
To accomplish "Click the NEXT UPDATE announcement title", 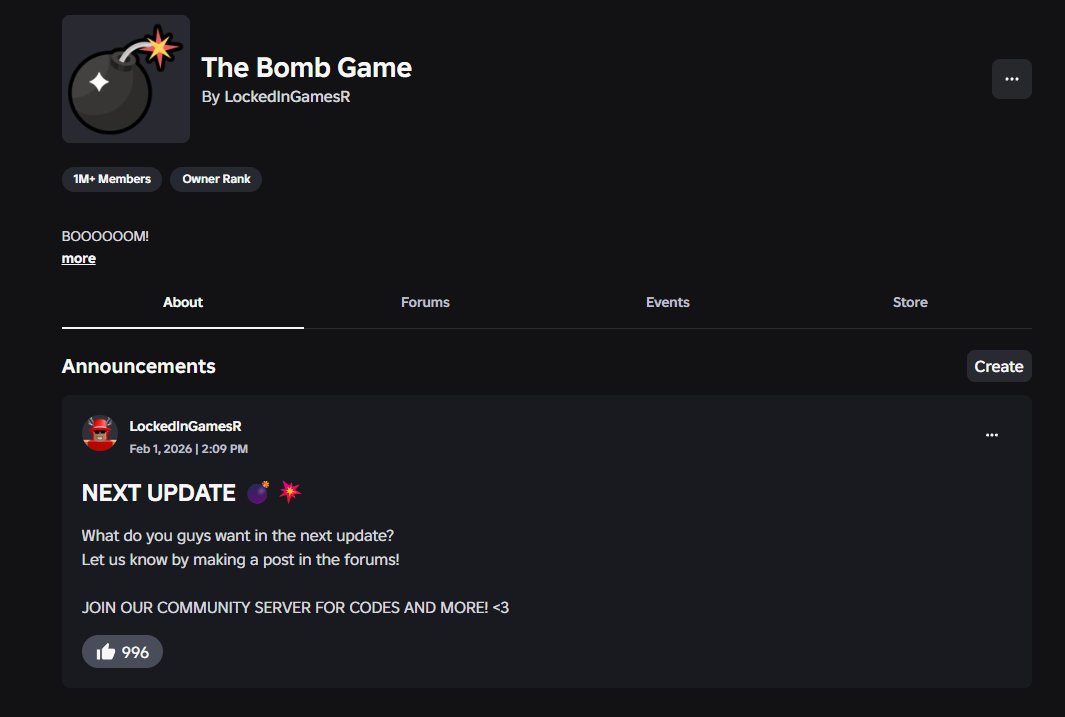I will coord(192,492).
